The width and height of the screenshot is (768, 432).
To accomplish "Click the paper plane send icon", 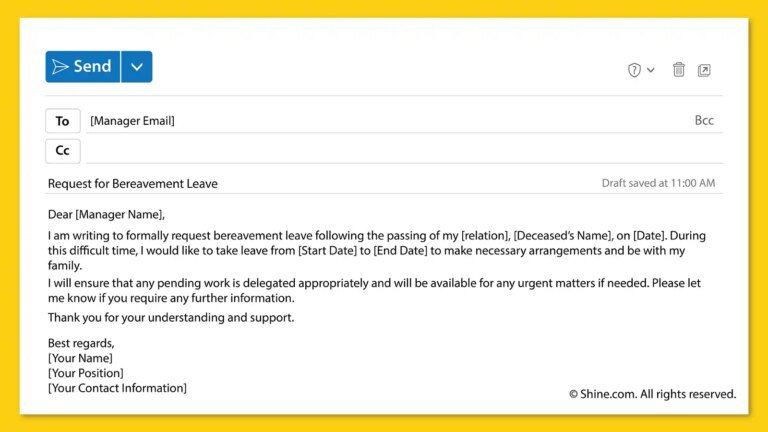I will (x=61, y=67).
